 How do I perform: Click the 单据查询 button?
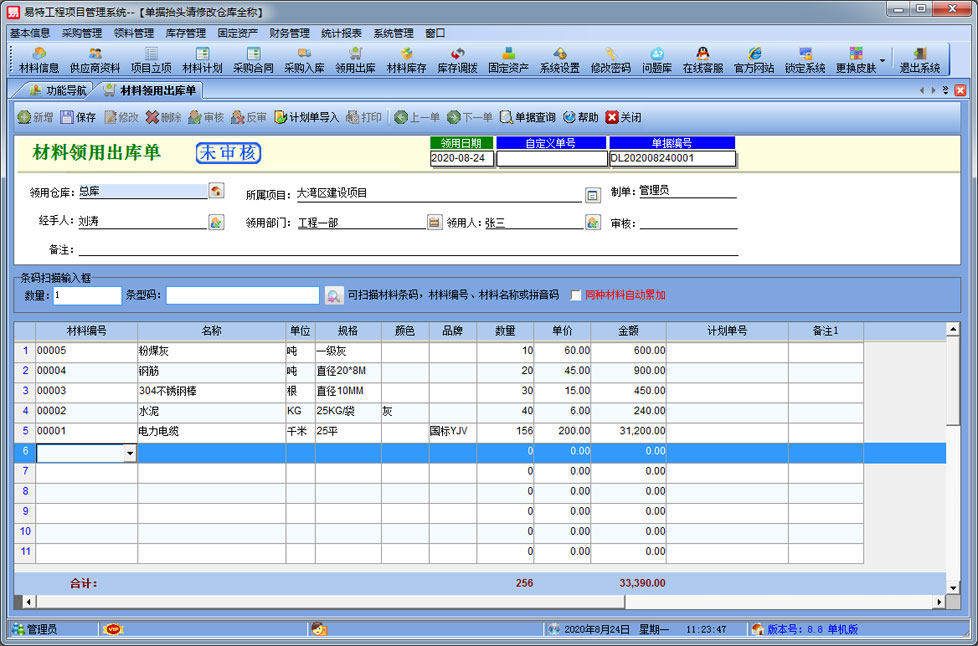pos(527,117)
